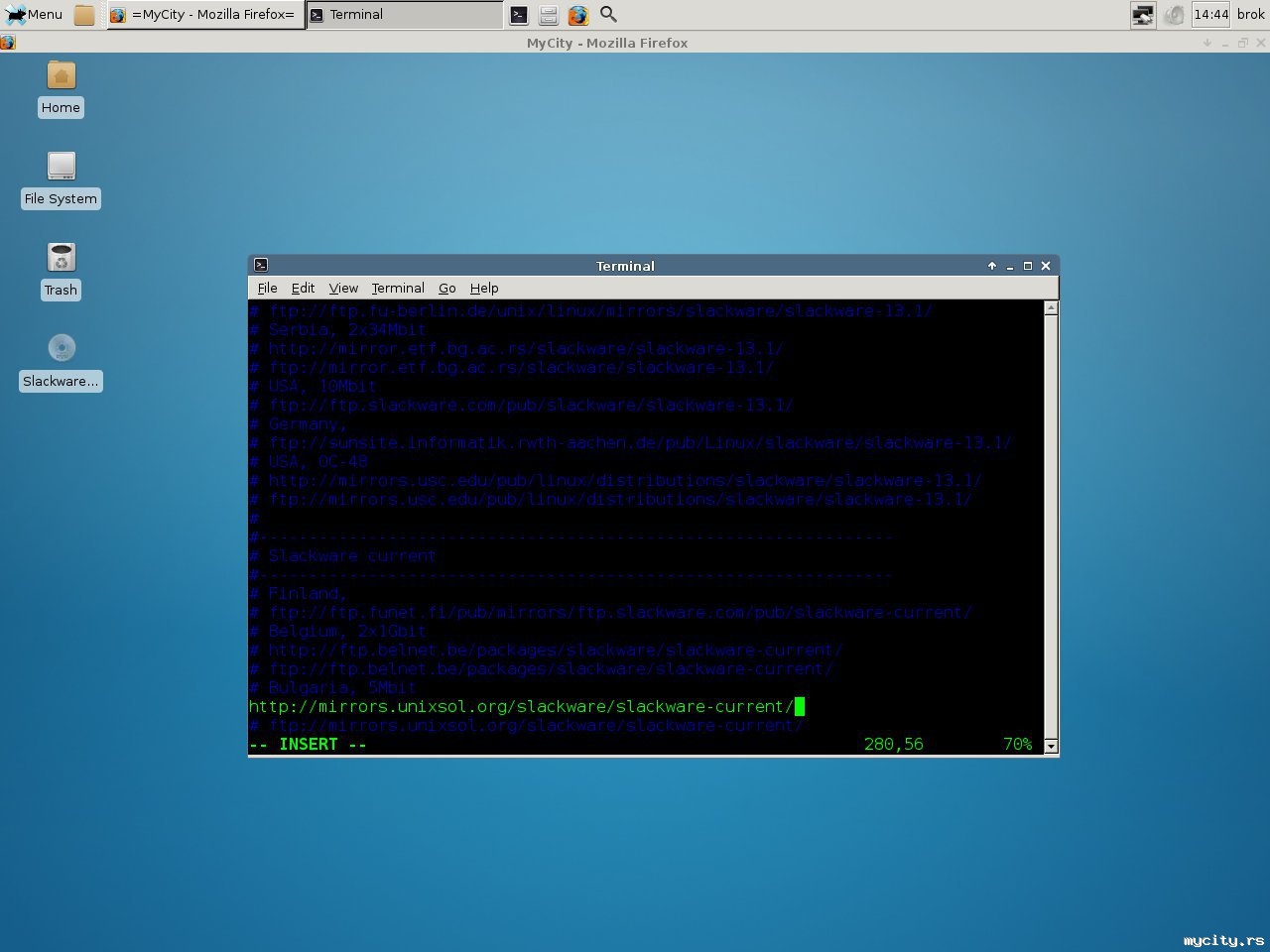Click the folder launcher icon in the top panel
The image size is (1270, 952).
click(x=84, y=14)
